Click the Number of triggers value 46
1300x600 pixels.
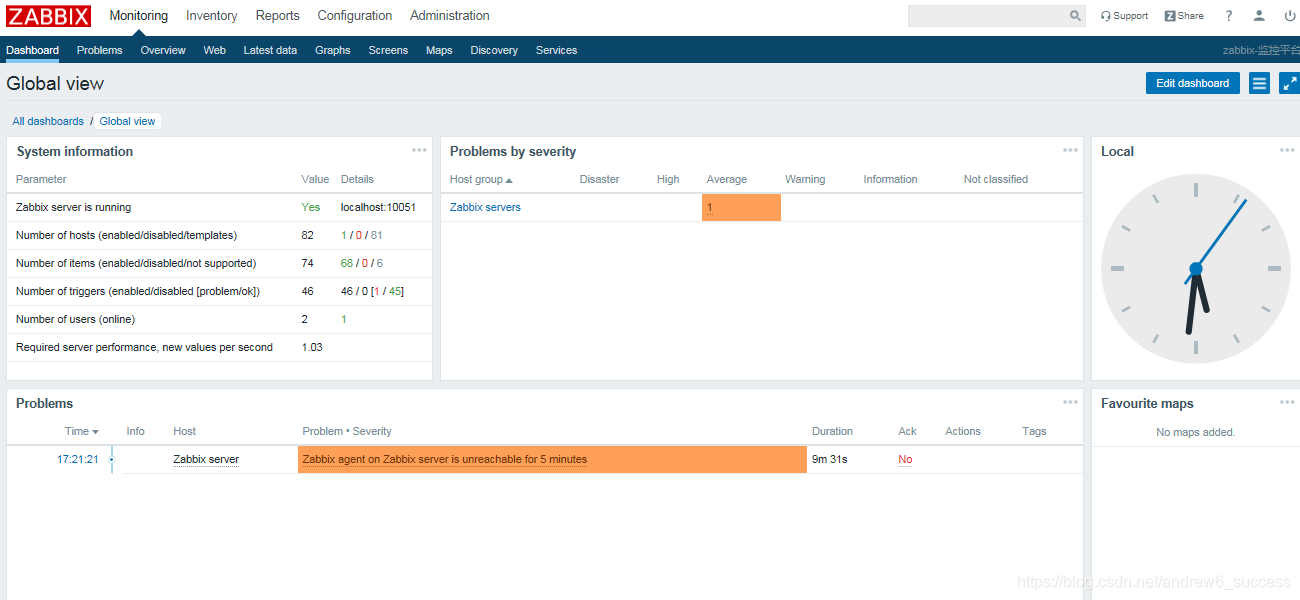pos(308,291)
